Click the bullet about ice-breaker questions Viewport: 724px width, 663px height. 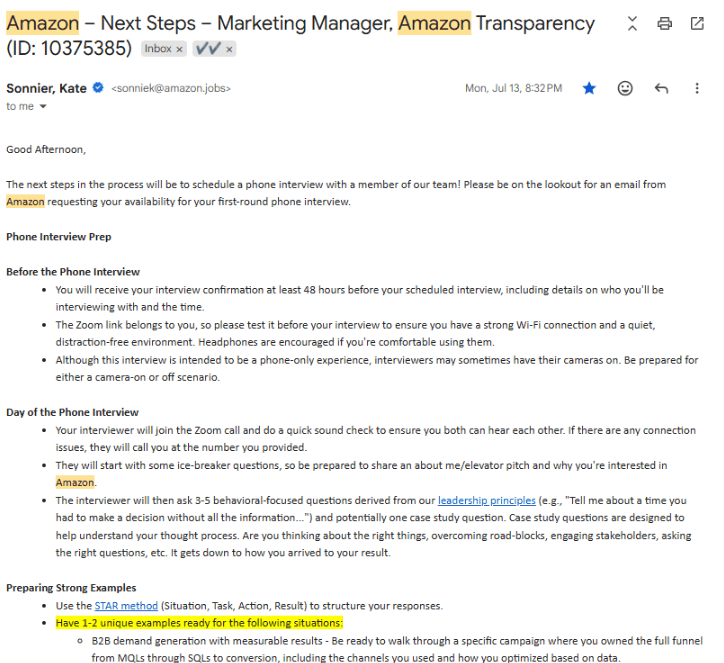click(x=361, y=474)
